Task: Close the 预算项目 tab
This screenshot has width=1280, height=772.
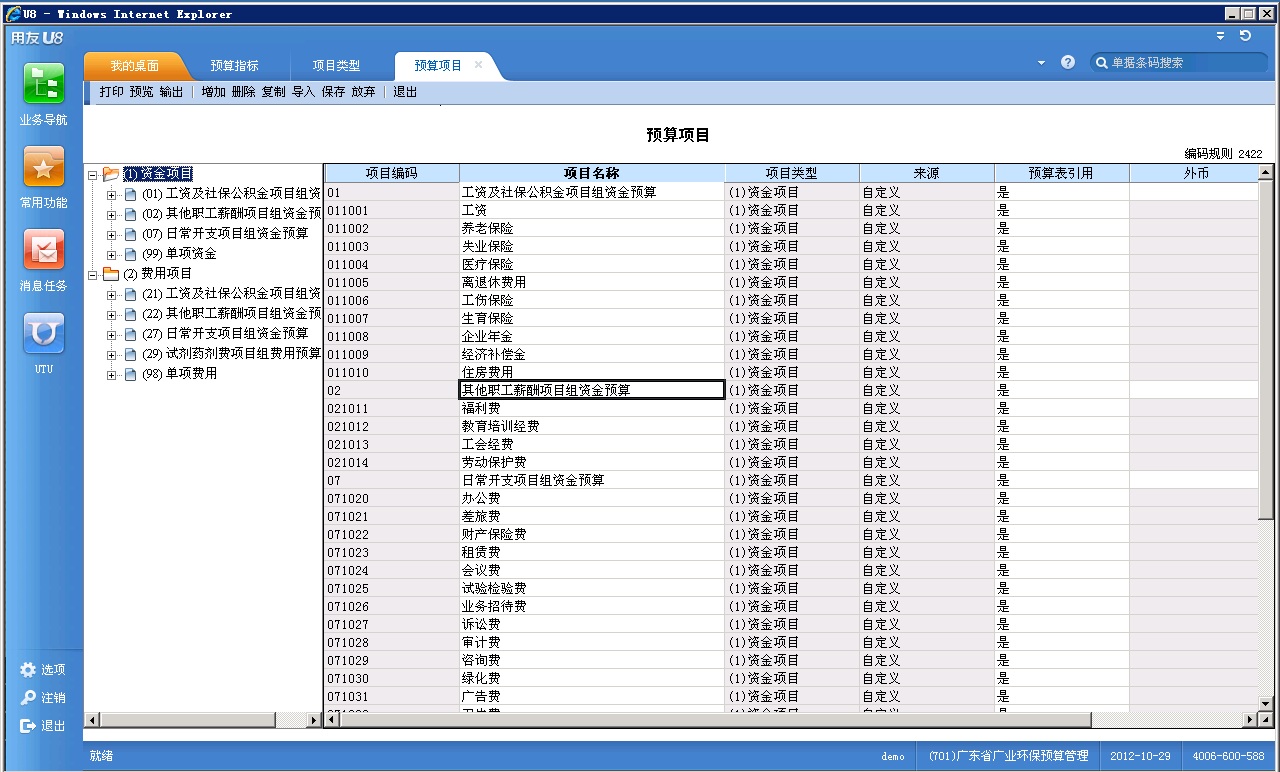Action: [x=478, y=65]
